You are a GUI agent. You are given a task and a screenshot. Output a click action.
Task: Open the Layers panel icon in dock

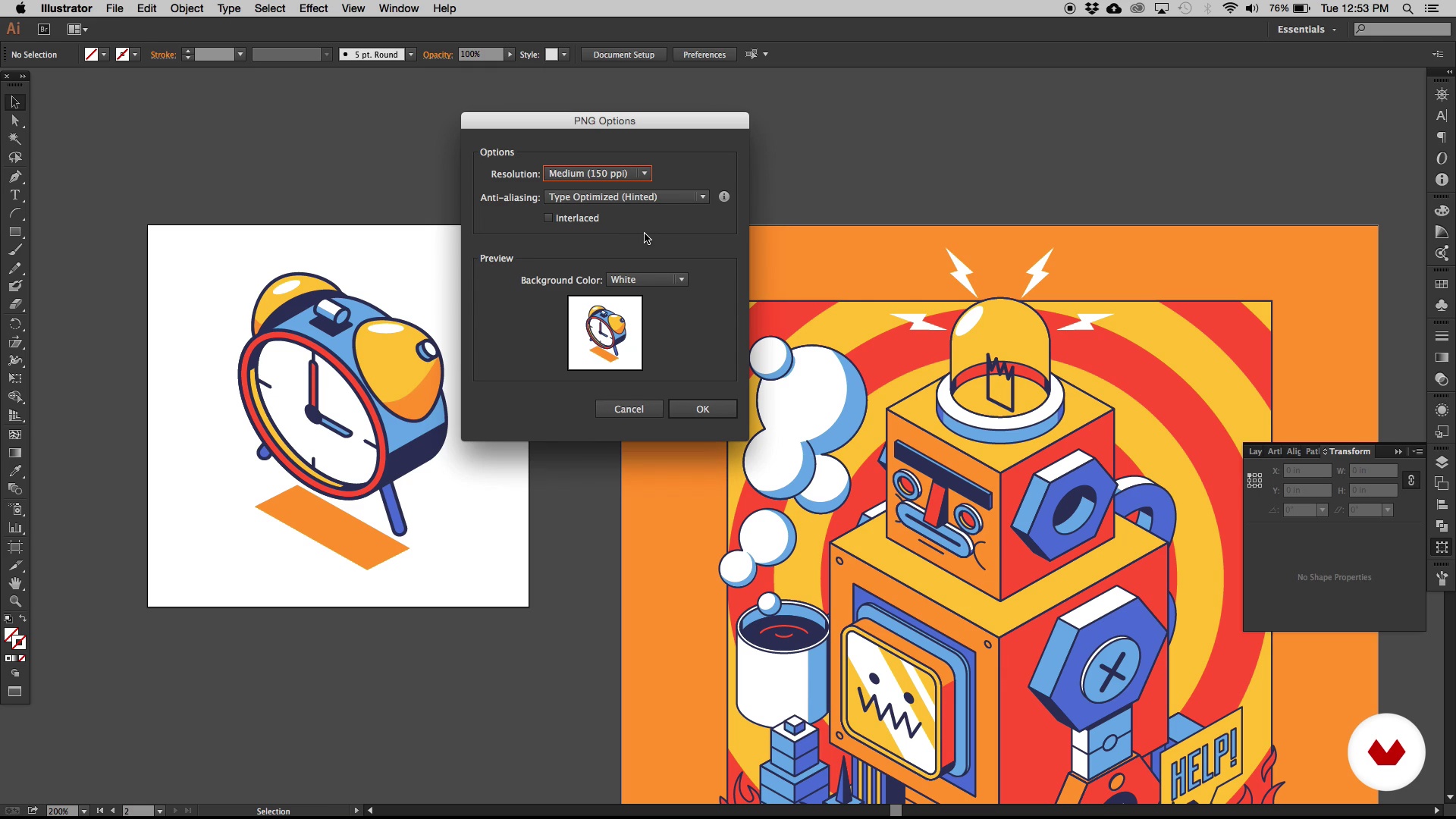click(x=1442, y=463)
